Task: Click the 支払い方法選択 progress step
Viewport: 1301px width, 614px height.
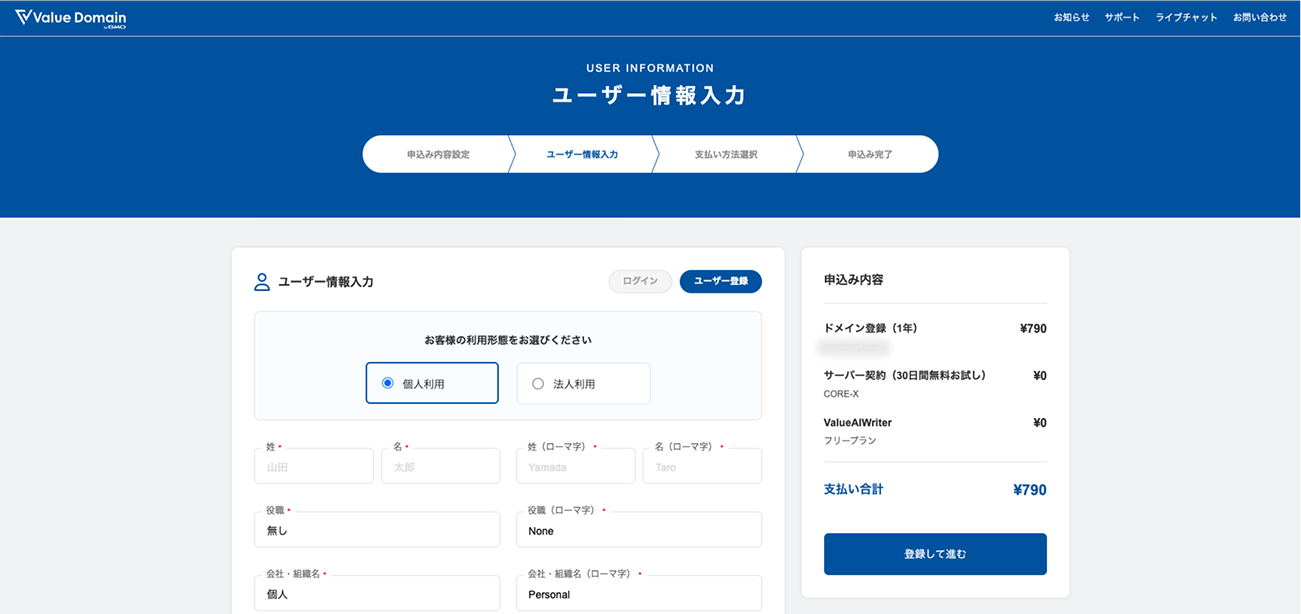Action: click(726, 155)
